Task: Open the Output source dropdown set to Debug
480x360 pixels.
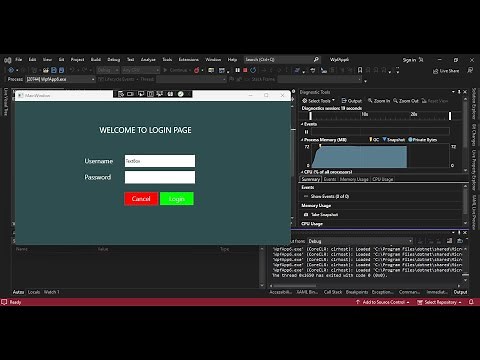Action: (x=360, y=241)
